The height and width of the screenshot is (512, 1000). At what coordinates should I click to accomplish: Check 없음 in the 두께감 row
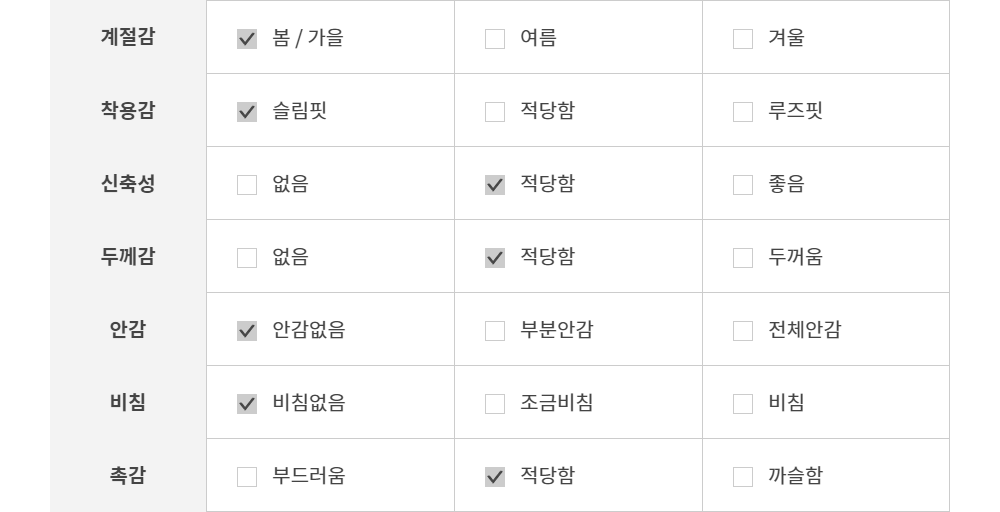coord(247,258)
